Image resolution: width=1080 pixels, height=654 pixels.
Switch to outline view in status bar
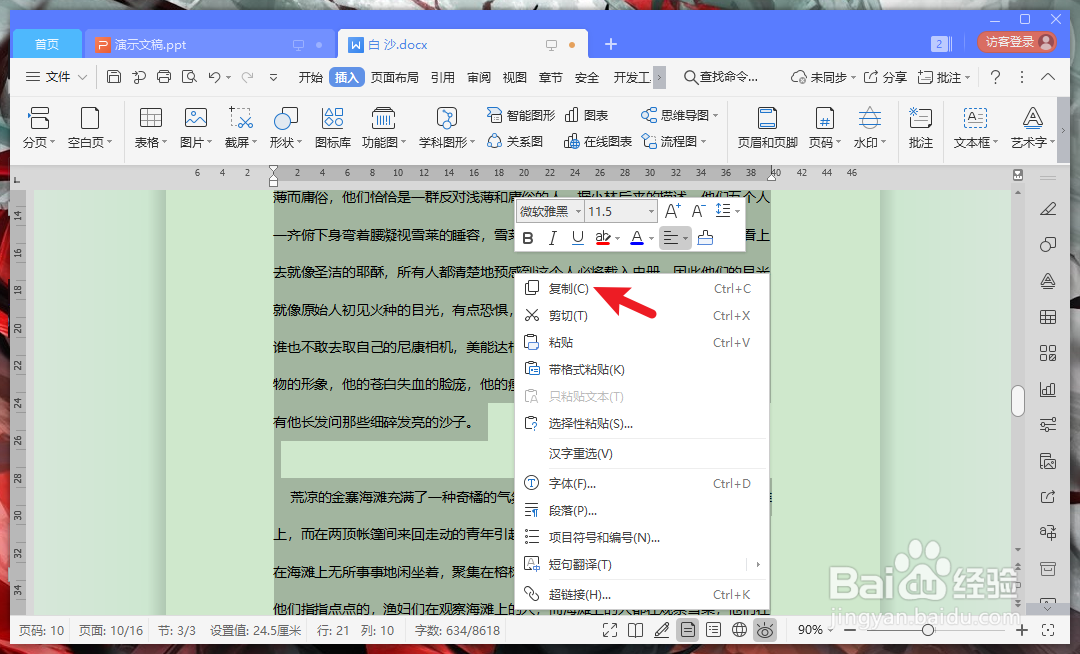click(x=714, y=630)
